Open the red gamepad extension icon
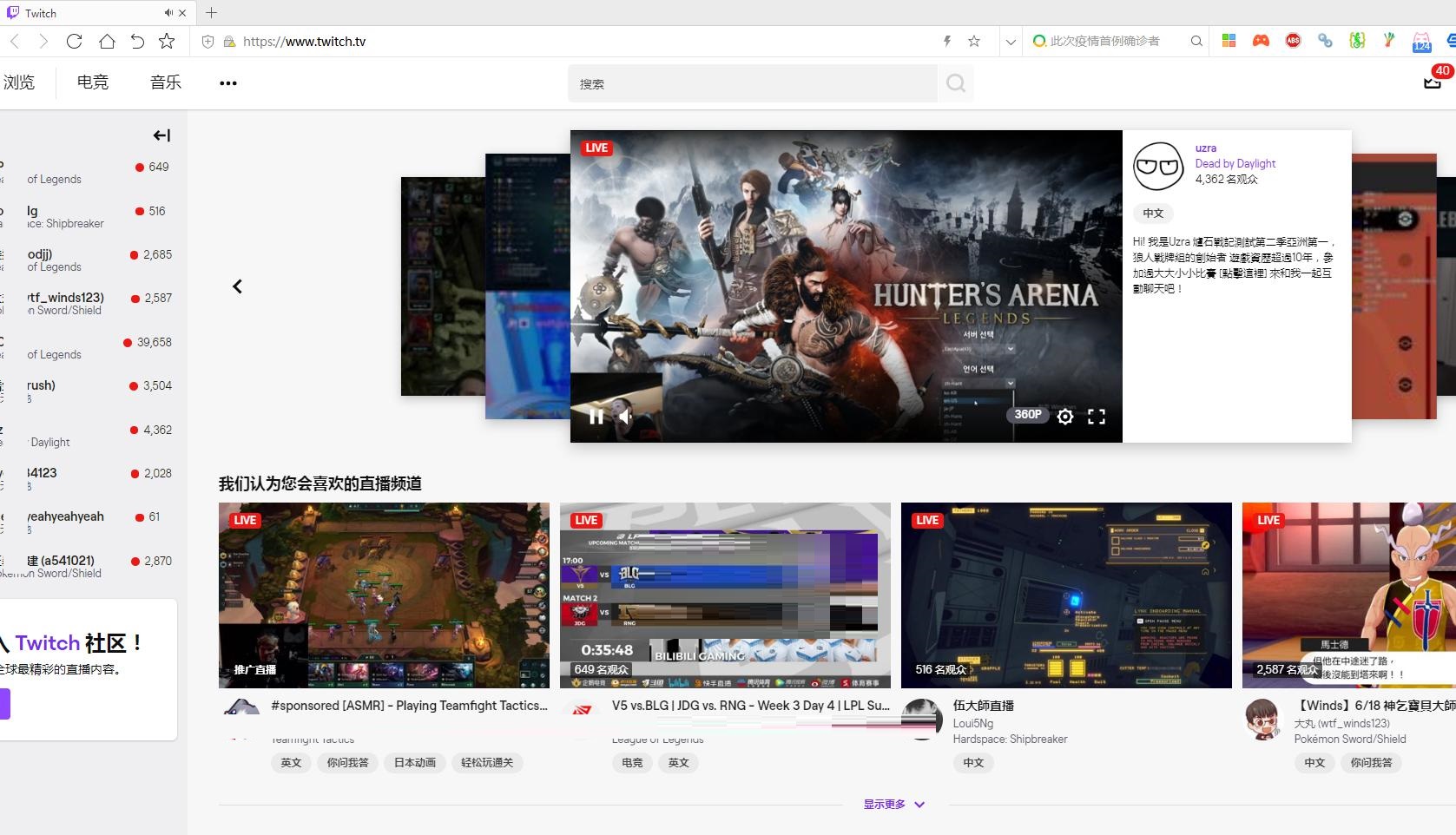The image size is (1456, 835). click(1261, 41)
